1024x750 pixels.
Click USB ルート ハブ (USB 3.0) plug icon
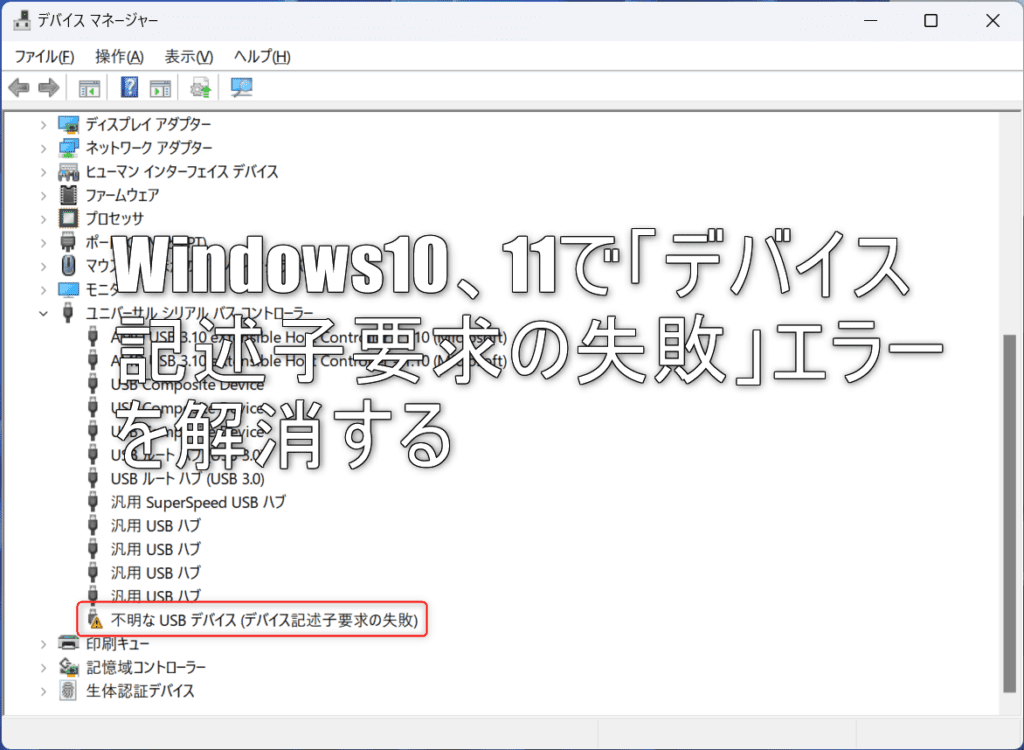93,479
